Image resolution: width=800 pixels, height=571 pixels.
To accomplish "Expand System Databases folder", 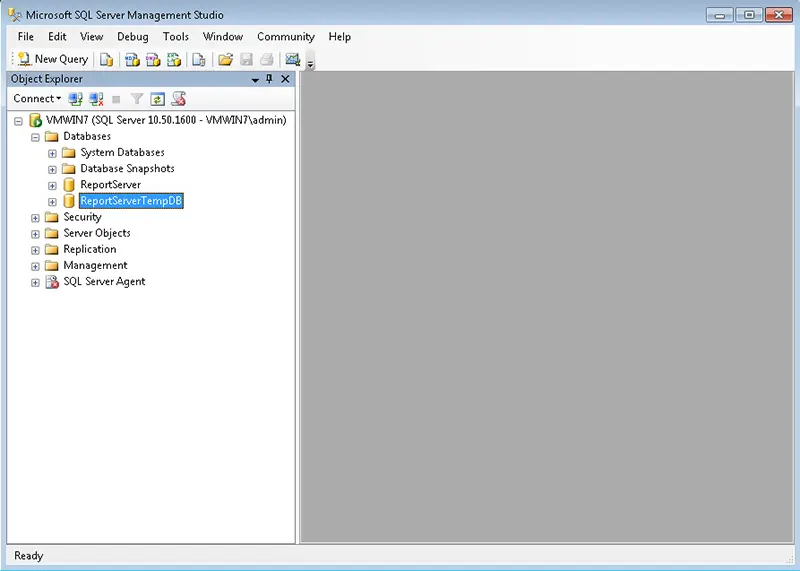I will [x=52, y=154].
